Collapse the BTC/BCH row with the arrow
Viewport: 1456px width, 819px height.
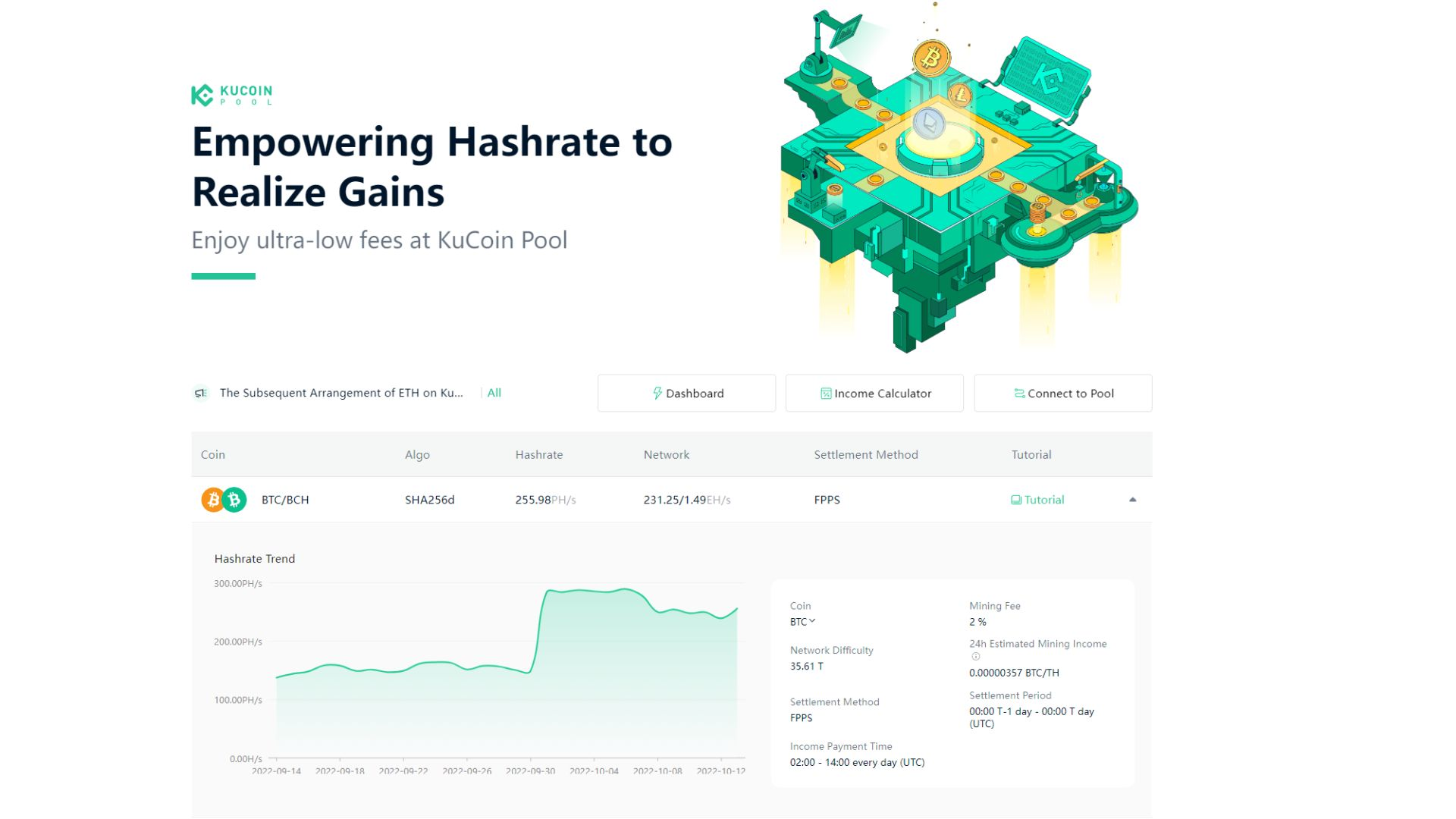pyautogui.click(x=1133, y=500)
